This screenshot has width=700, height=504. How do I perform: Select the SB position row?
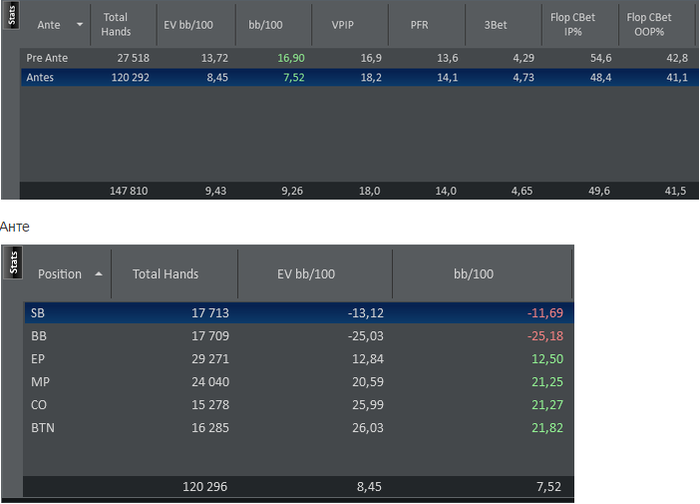coord(300,313)
